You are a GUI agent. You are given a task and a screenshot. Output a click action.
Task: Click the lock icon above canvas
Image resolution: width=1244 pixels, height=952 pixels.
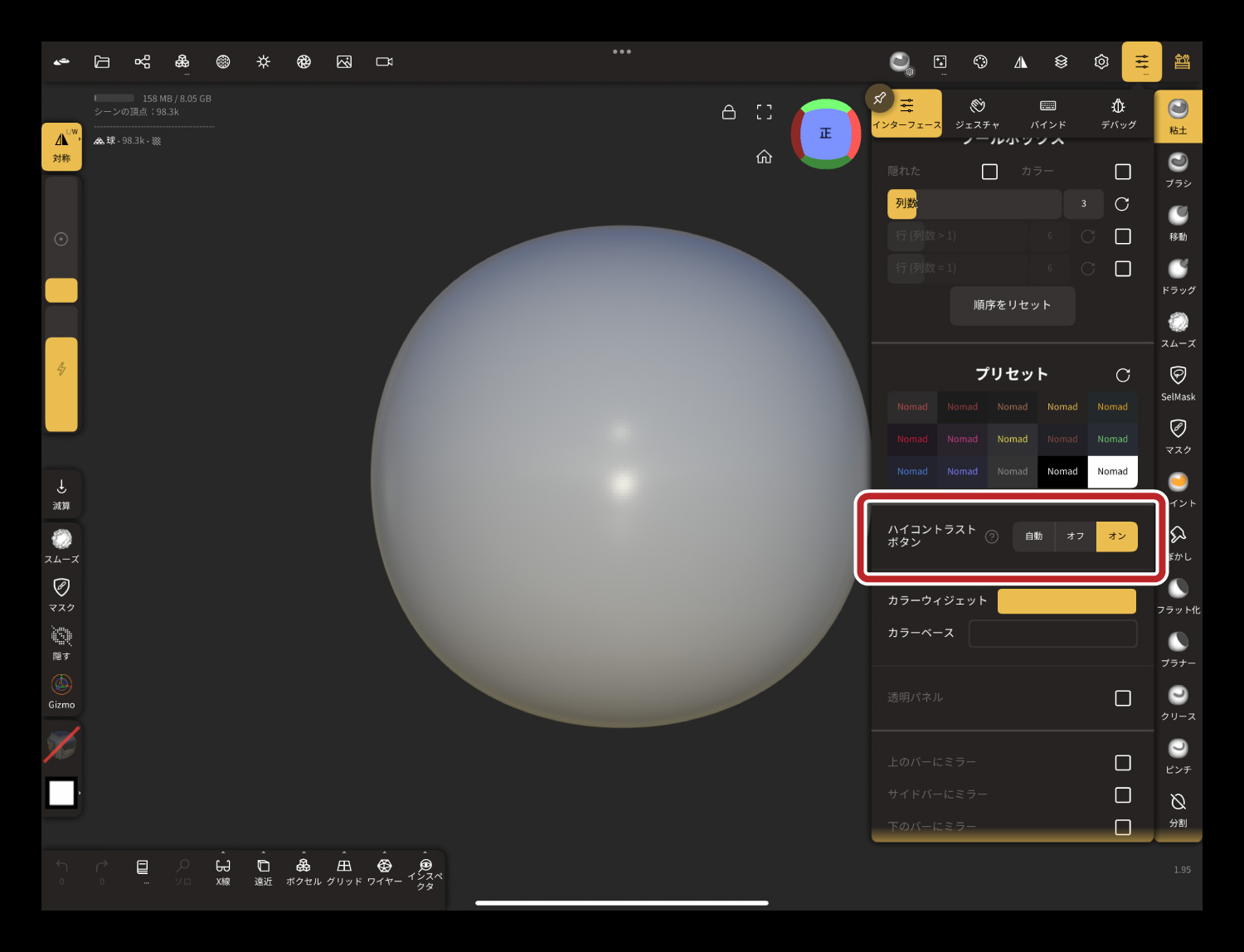pos(729,112)
